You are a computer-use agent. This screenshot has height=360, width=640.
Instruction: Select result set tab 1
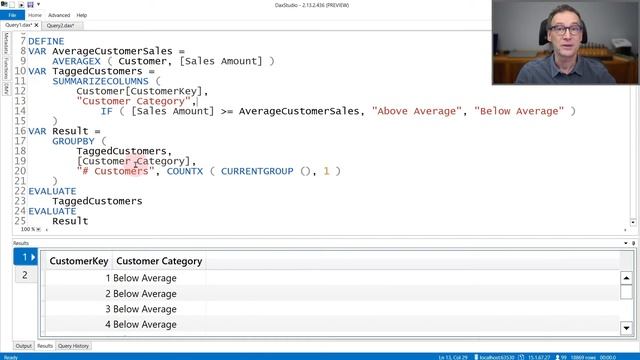point(25,257)
